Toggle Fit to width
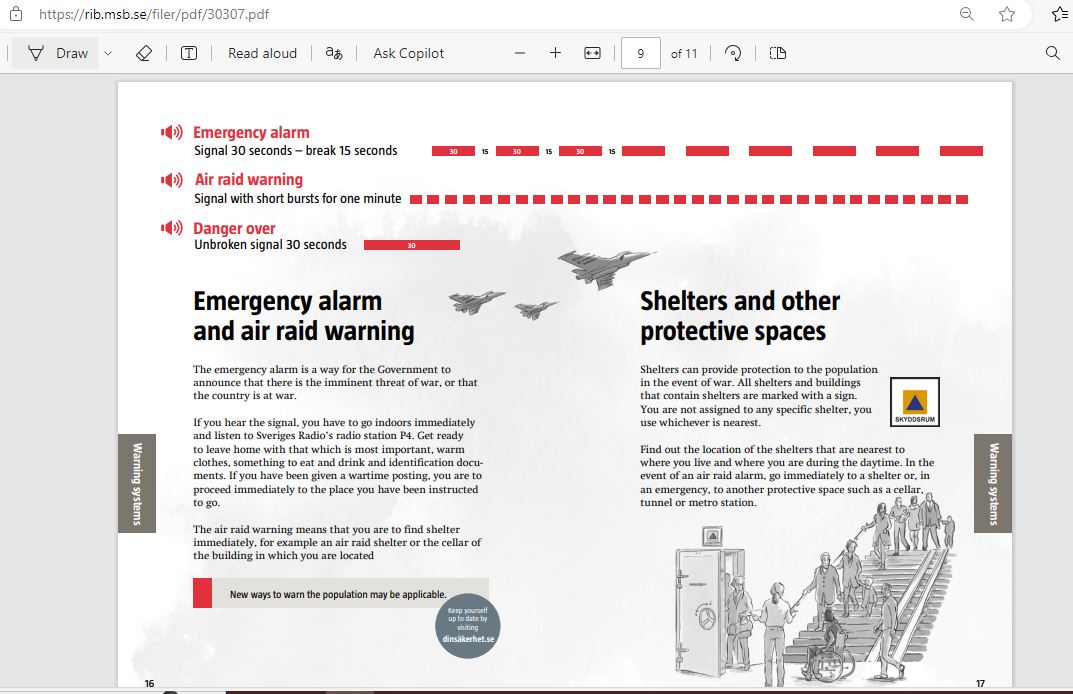 [x=593, y=53]
